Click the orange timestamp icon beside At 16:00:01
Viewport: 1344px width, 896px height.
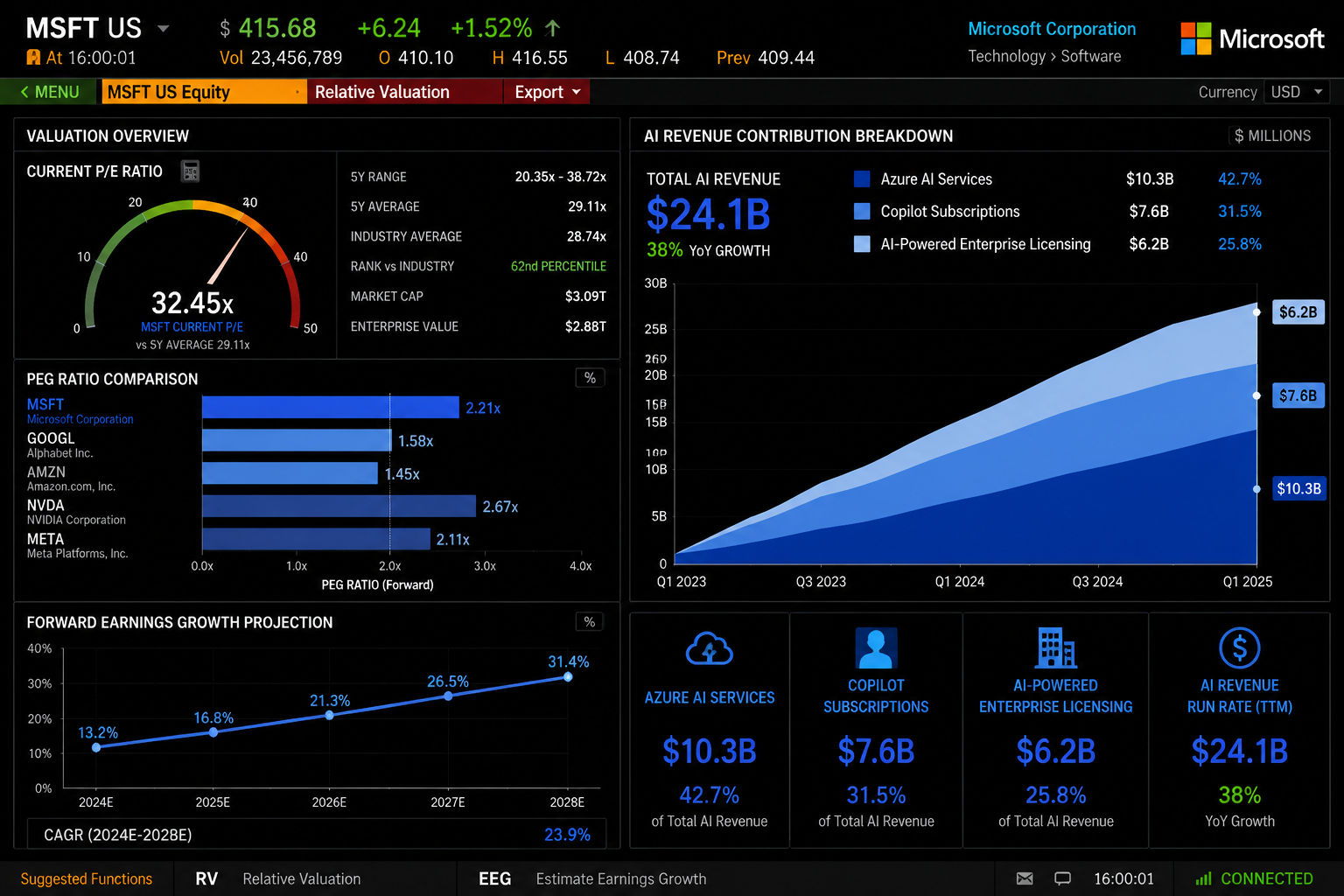33,58
